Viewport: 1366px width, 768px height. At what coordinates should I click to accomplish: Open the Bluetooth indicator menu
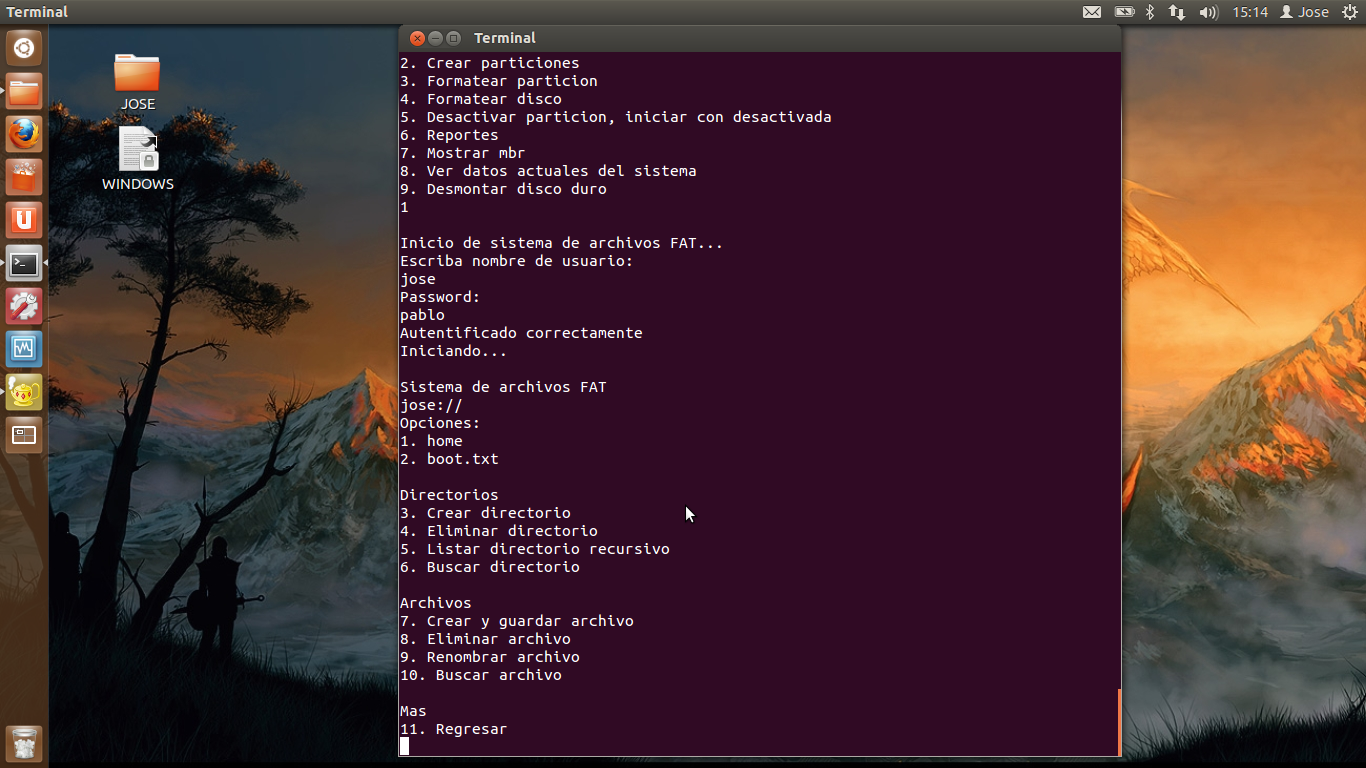pyautogui.click(x=1150, y=12)
